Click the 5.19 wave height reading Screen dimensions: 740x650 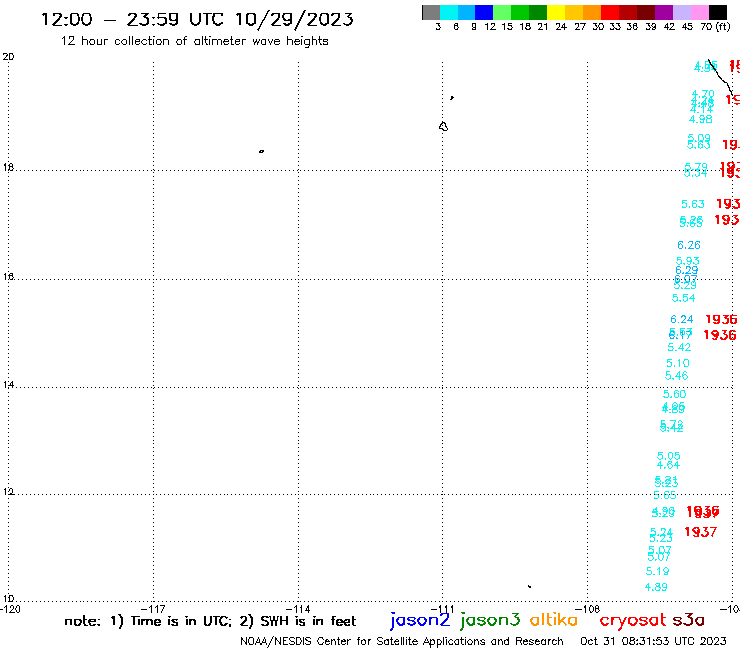[x=657, y=571]
